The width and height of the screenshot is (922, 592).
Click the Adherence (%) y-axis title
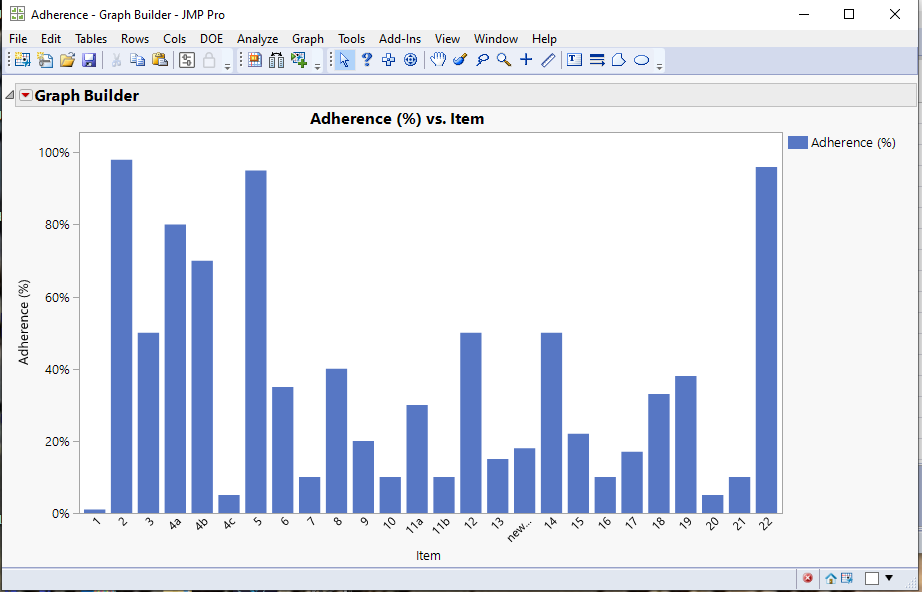coord(24,322)
